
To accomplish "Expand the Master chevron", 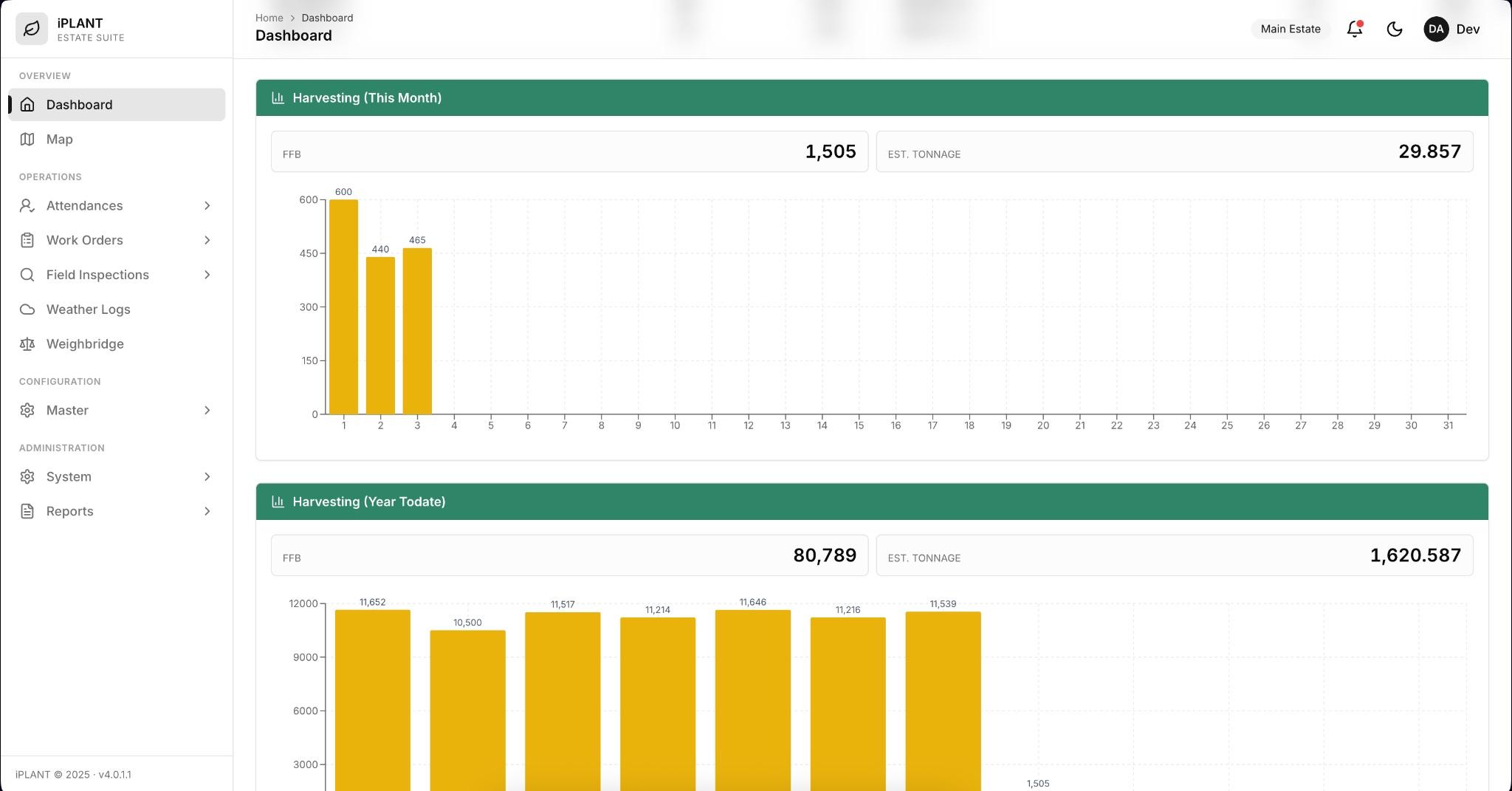I will pos(207,411).
